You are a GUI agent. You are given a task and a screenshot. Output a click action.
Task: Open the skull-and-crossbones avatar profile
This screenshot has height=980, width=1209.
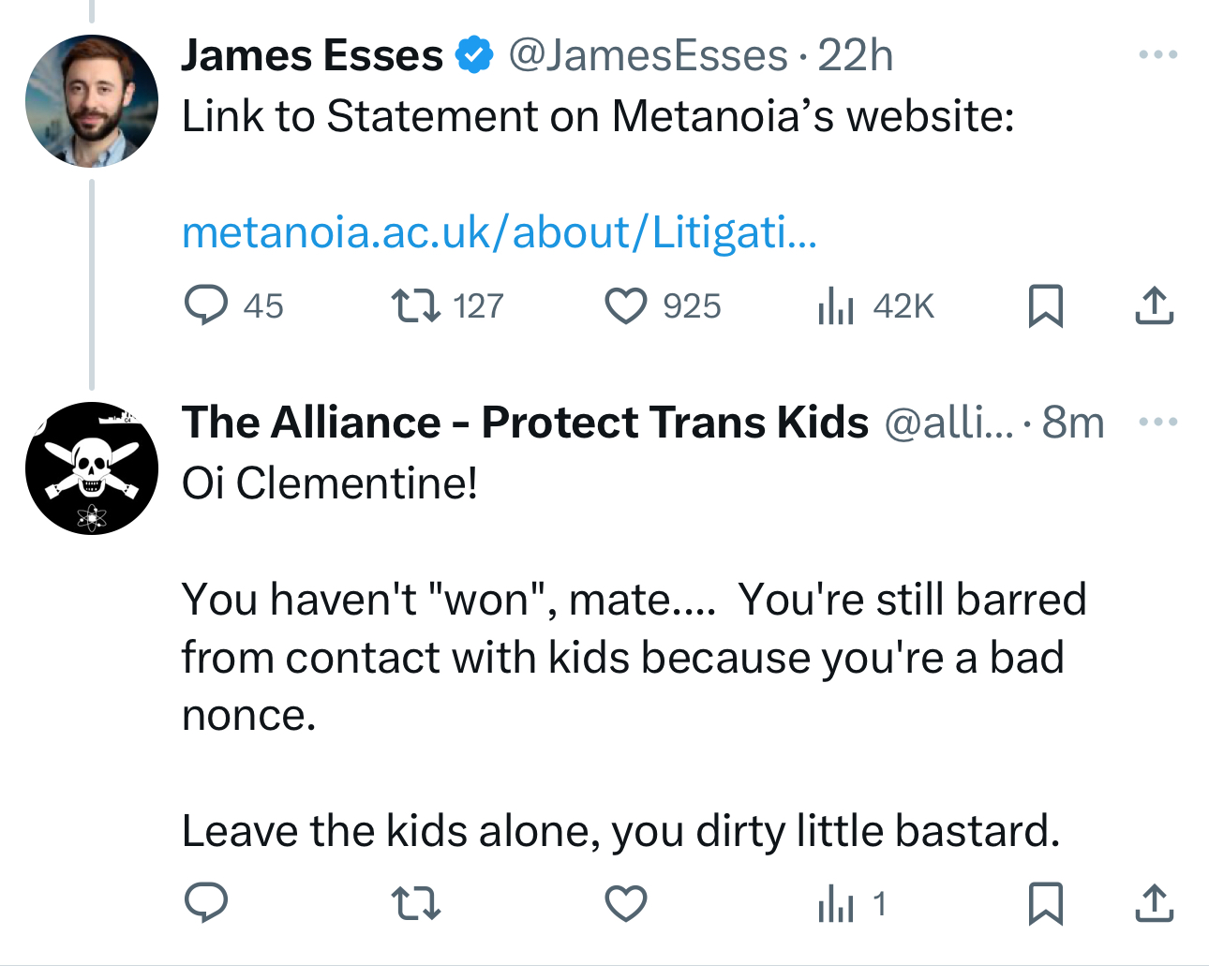[92, 468]
